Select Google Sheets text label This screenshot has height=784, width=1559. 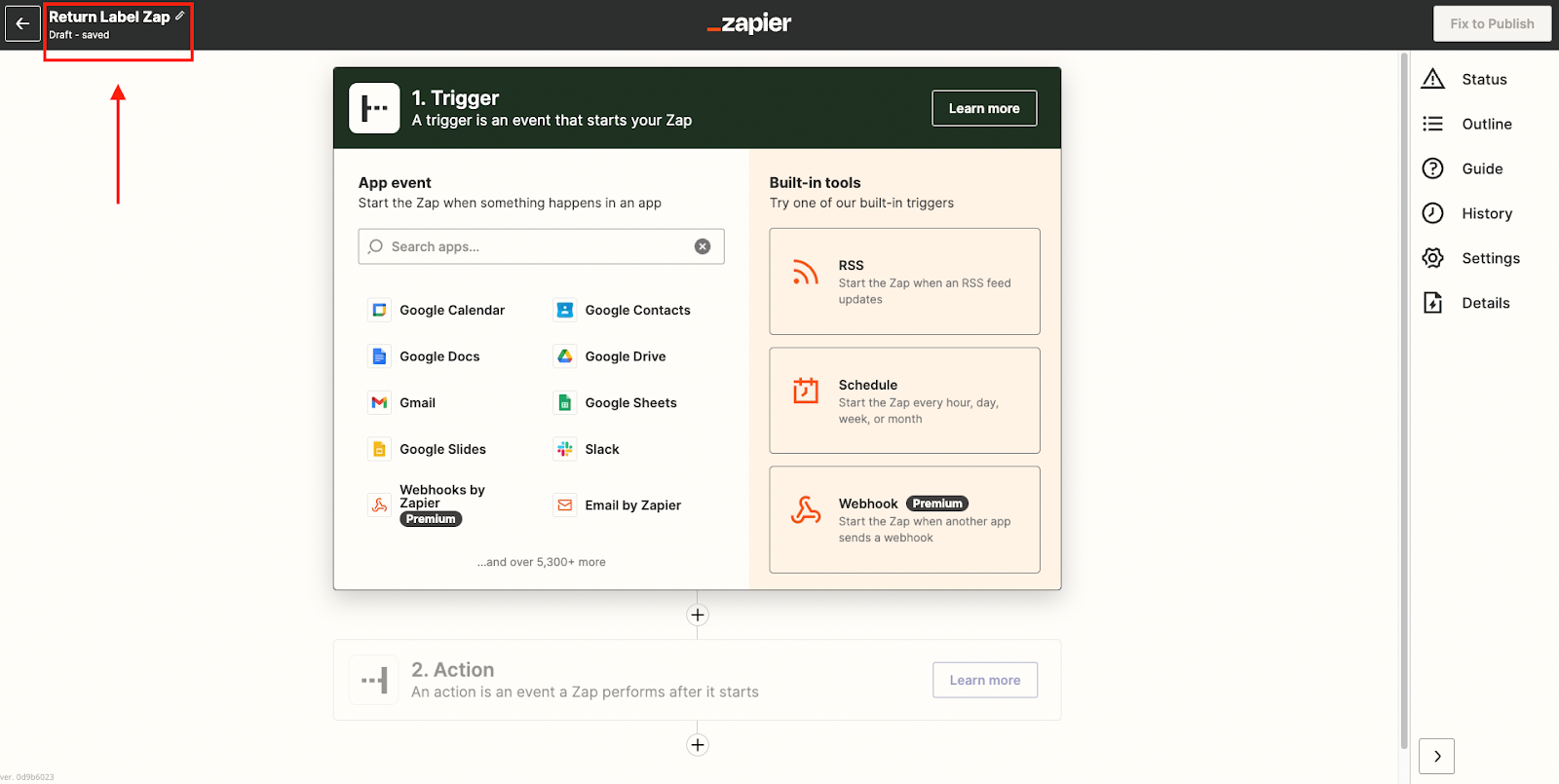pyautogui.click(x=630, y=402)
